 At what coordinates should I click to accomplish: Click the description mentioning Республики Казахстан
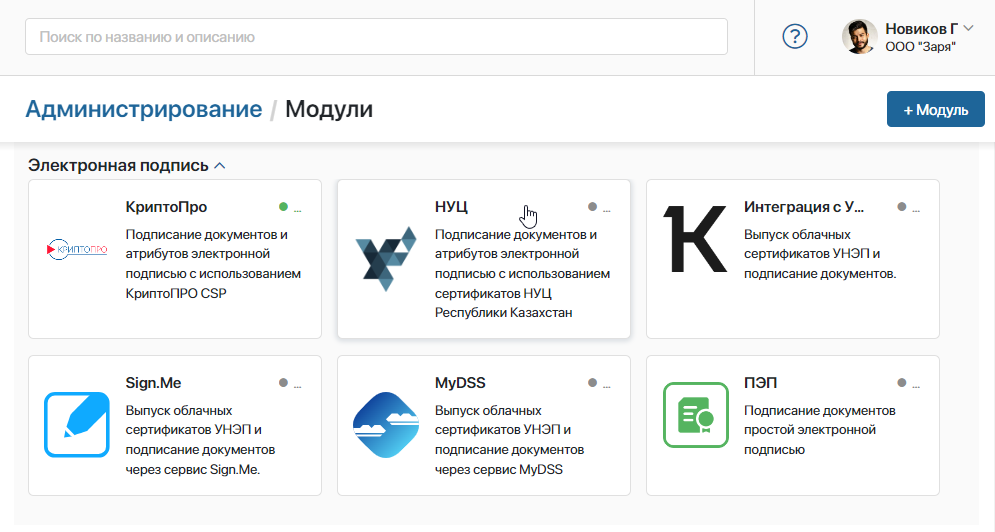pos(522,274)
